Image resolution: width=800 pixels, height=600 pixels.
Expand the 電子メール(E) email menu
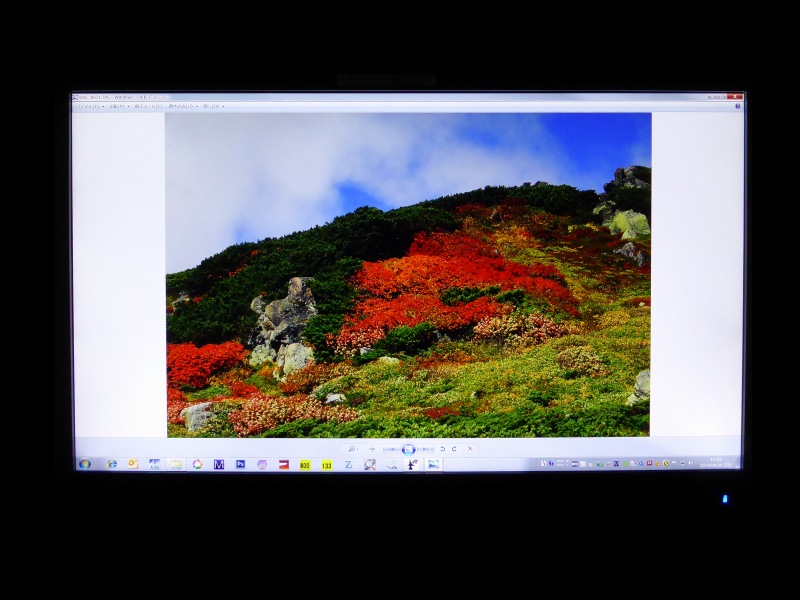147,106
